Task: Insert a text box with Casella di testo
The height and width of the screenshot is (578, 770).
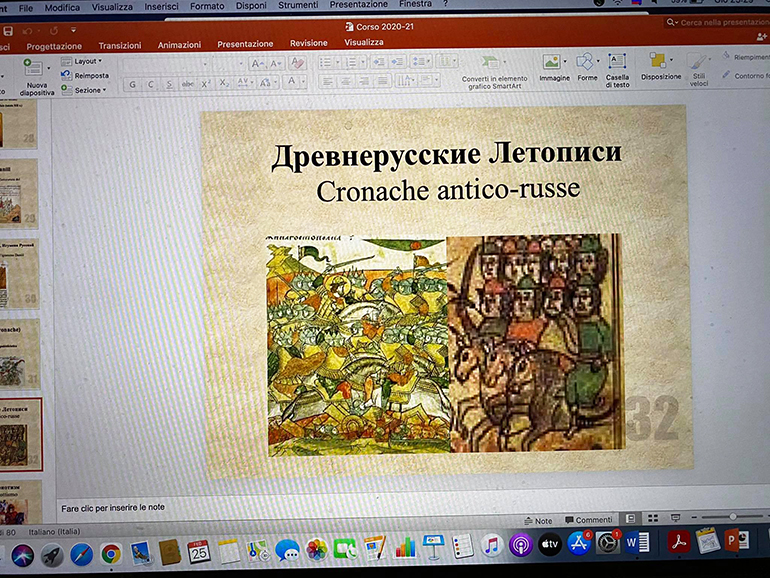Action: [x=617, y=71]
